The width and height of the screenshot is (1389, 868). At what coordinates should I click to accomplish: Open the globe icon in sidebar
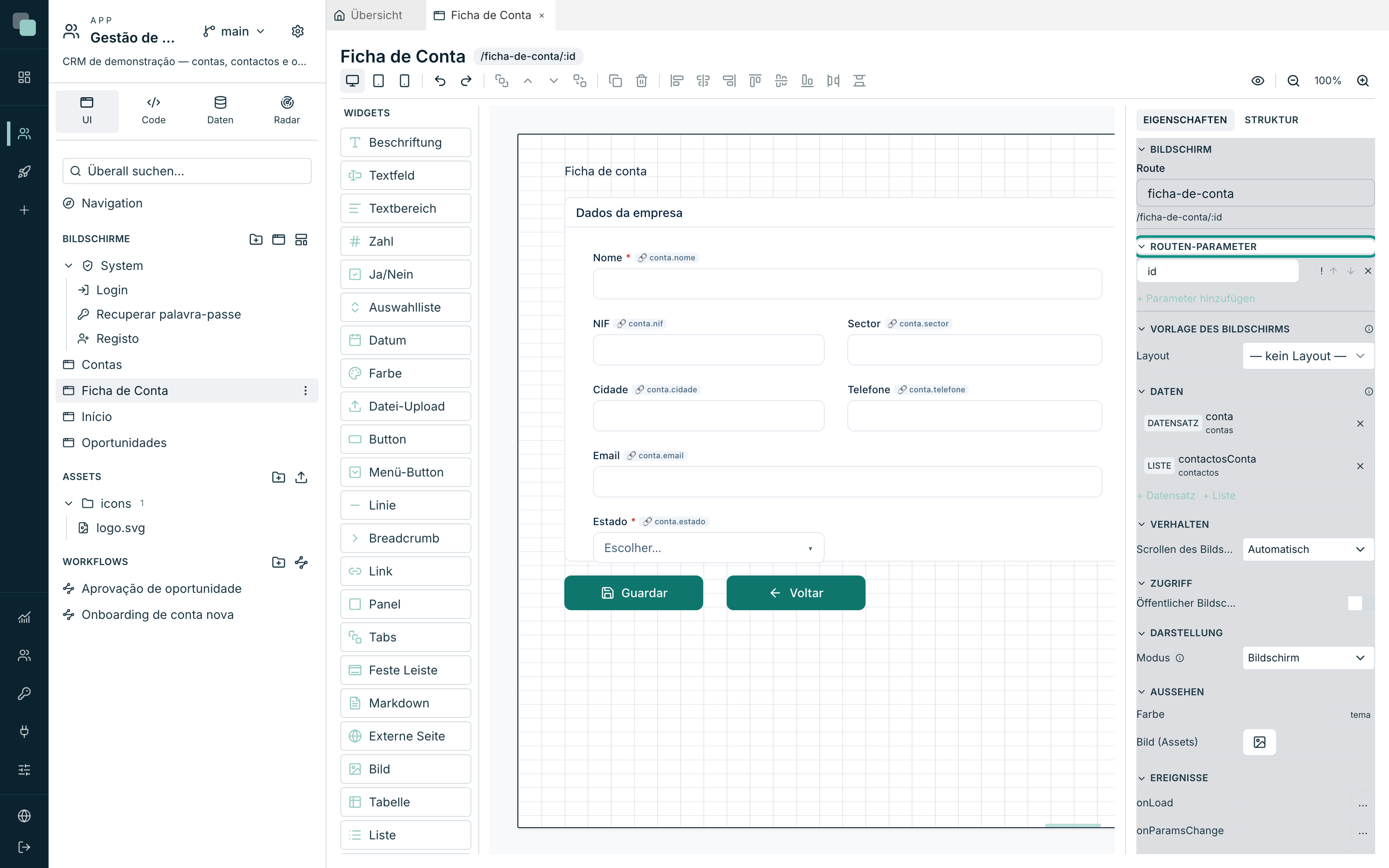coord(24,816)
